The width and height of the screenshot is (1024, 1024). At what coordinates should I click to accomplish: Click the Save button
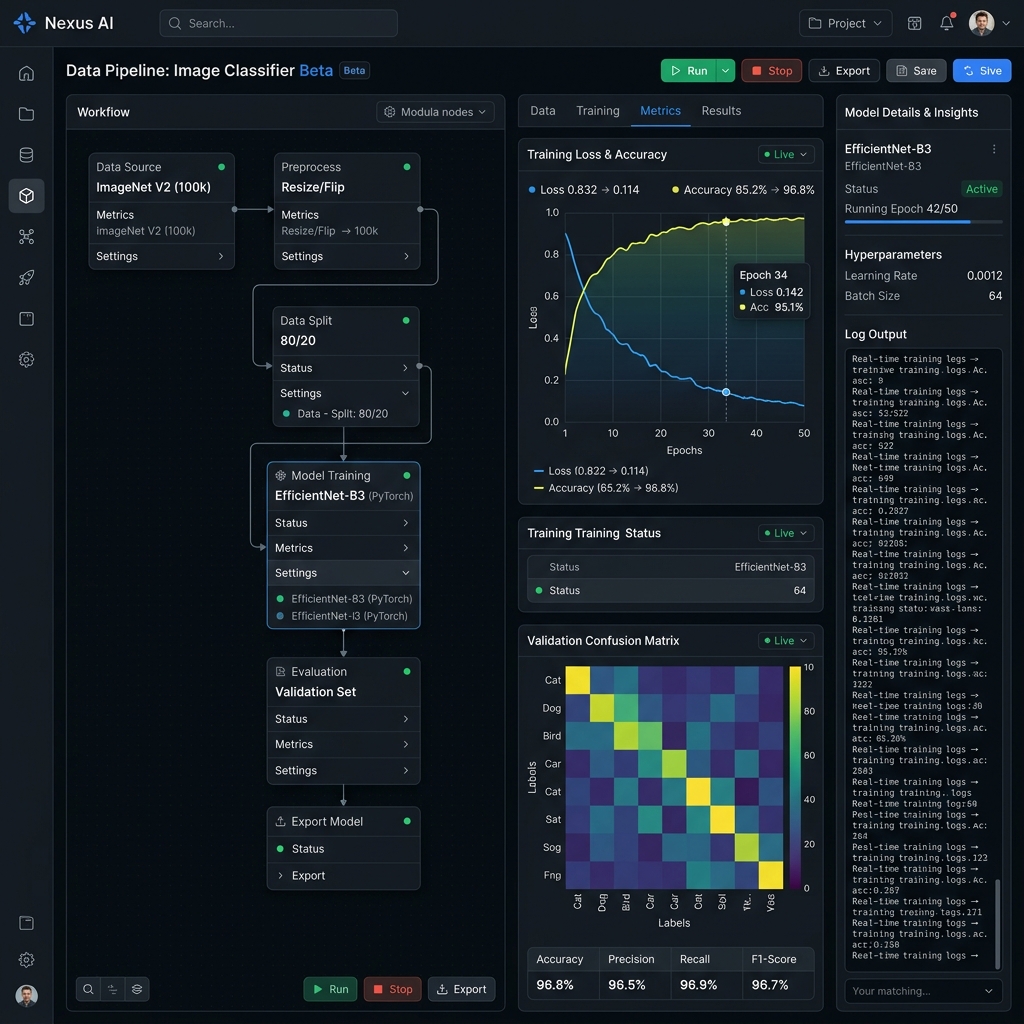click(x=916, y=71)
